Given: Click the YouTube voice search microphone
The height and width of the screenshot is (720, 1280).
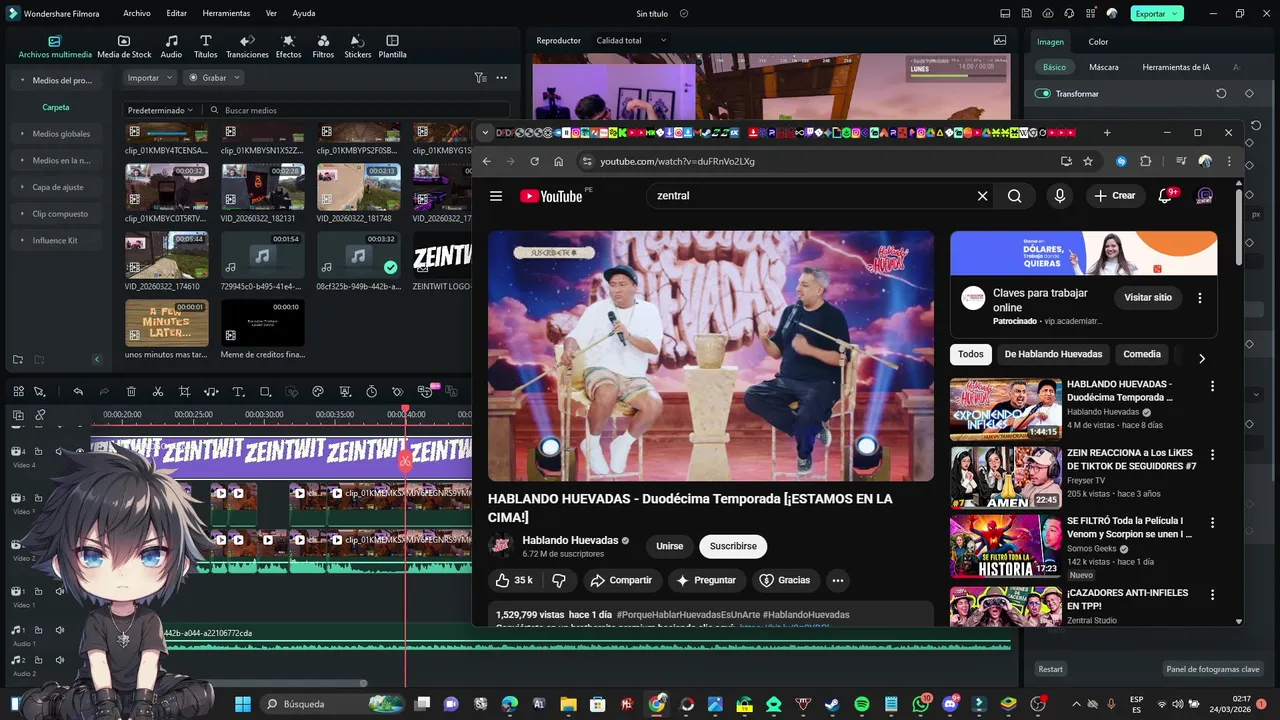Looking at the screenshot, I should point(1059,196).
